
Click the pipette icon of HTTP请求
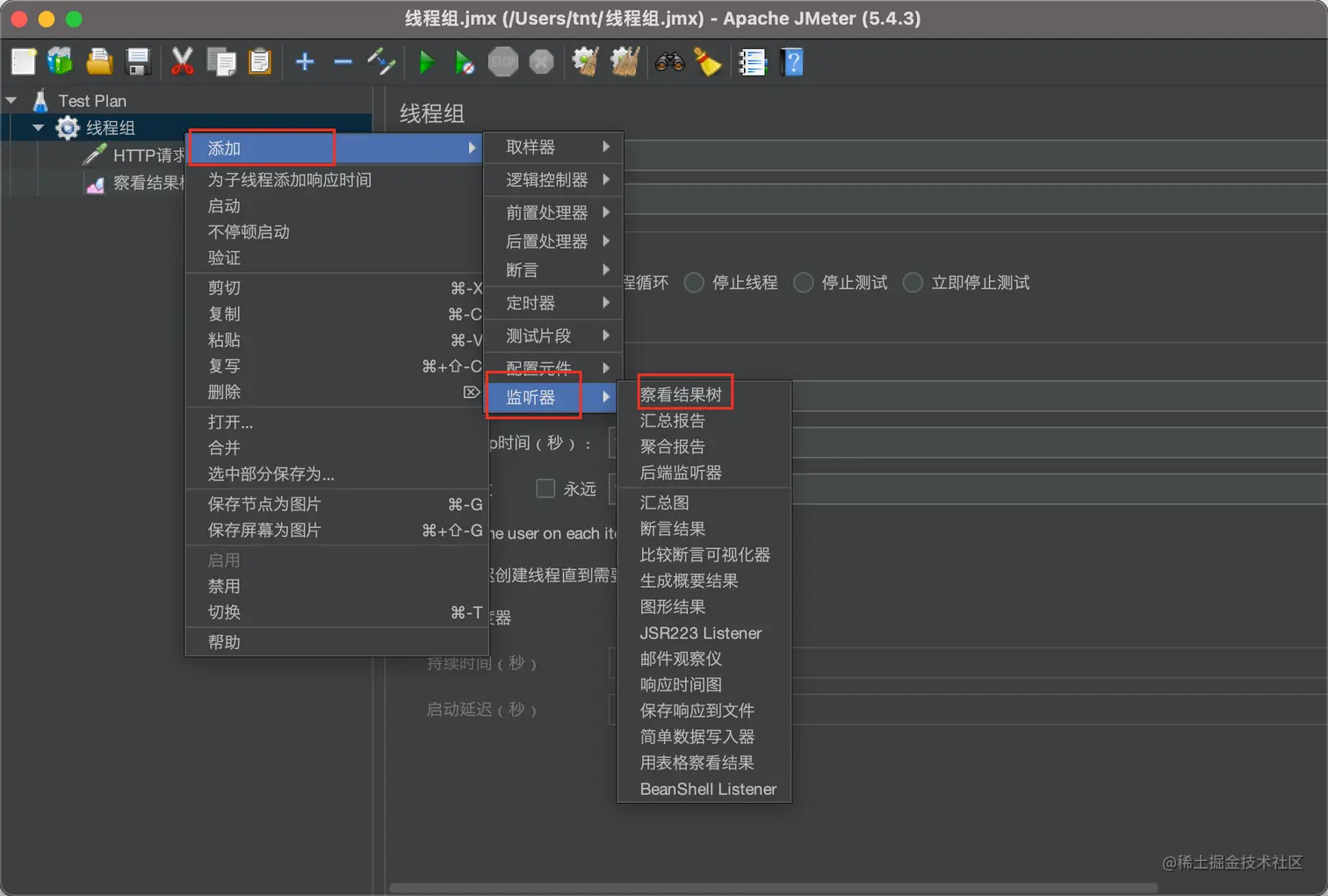95,155
